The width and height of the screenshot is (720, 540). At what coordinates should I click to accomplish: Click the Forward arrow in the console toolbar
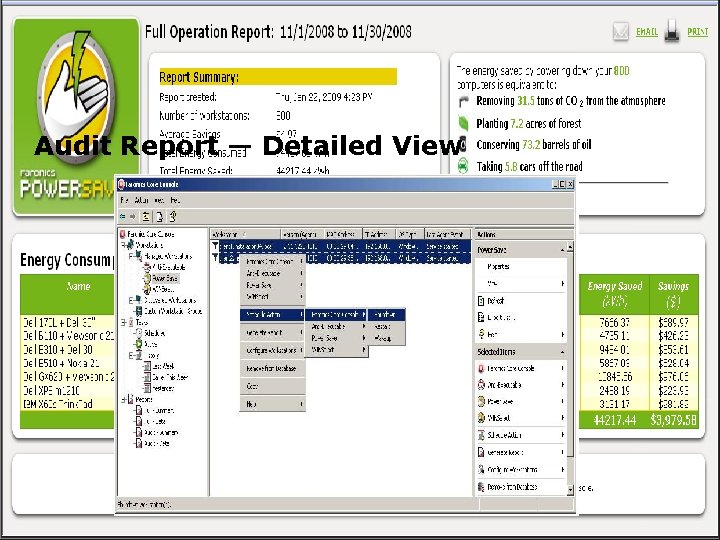pos(132,216)
